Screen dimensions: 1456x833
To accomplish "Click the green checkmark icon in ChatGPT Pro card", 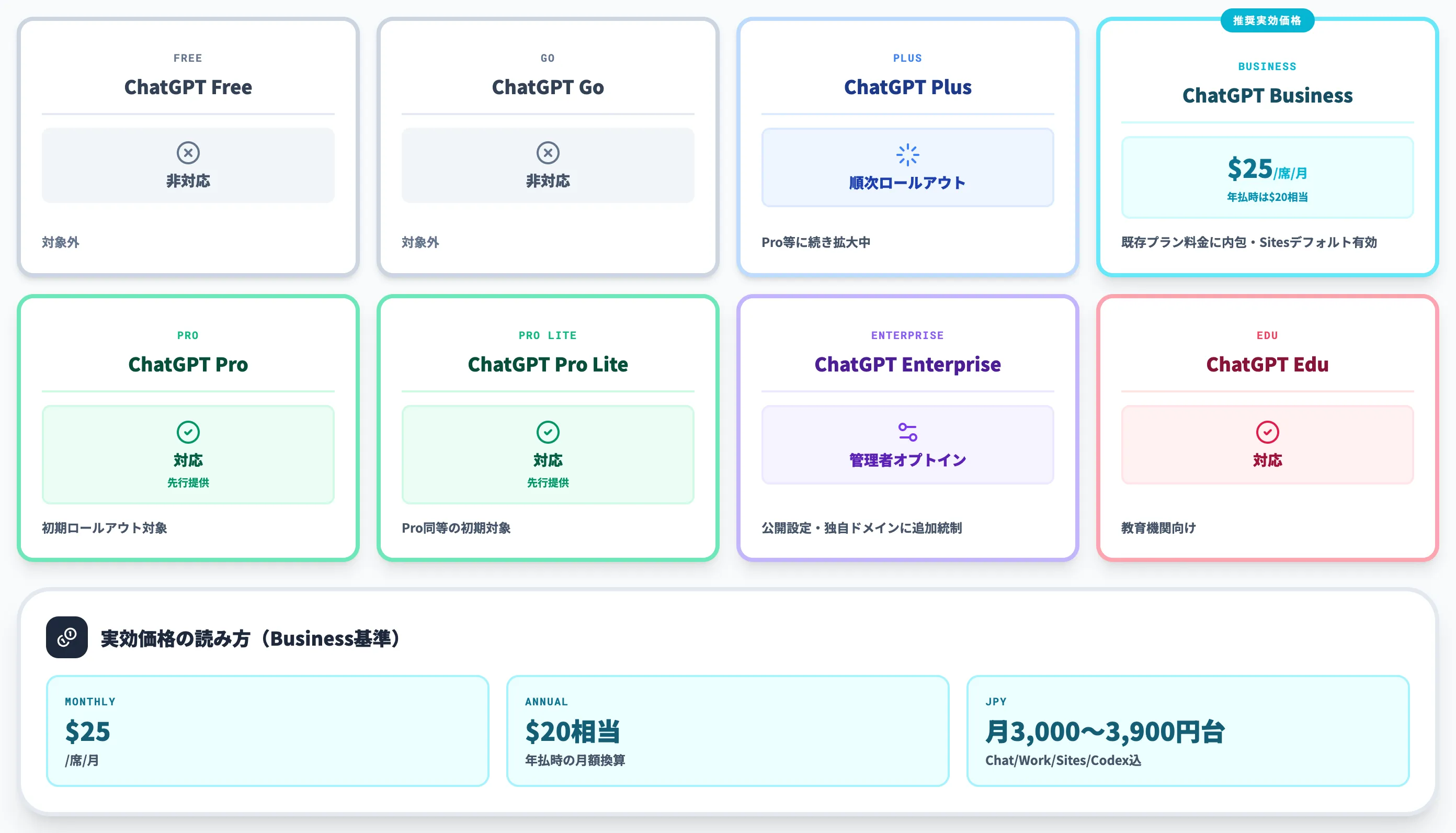I will pyautogui.click(x=188, y=432).
